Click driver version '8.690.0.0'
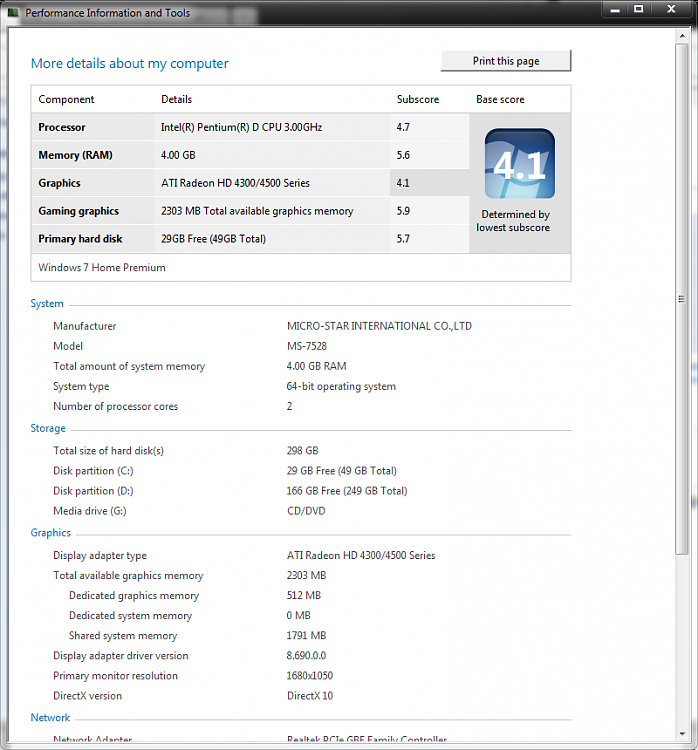698x750 pixels. 306,656
